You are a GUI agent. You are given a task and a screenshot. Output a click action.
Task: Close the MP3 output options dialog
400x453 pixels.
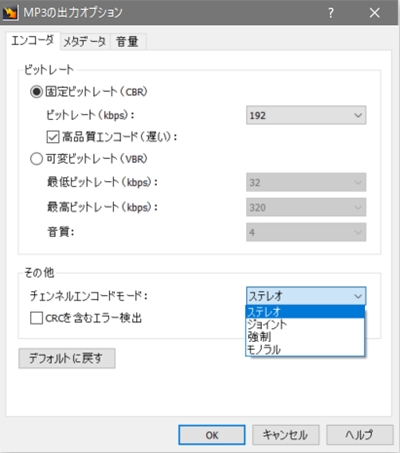click(x=375, y=13)
